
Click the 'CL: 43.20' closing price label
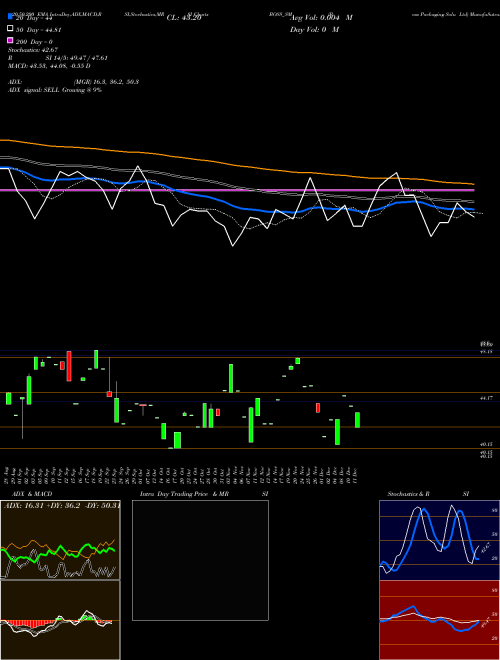click(184, 18)
